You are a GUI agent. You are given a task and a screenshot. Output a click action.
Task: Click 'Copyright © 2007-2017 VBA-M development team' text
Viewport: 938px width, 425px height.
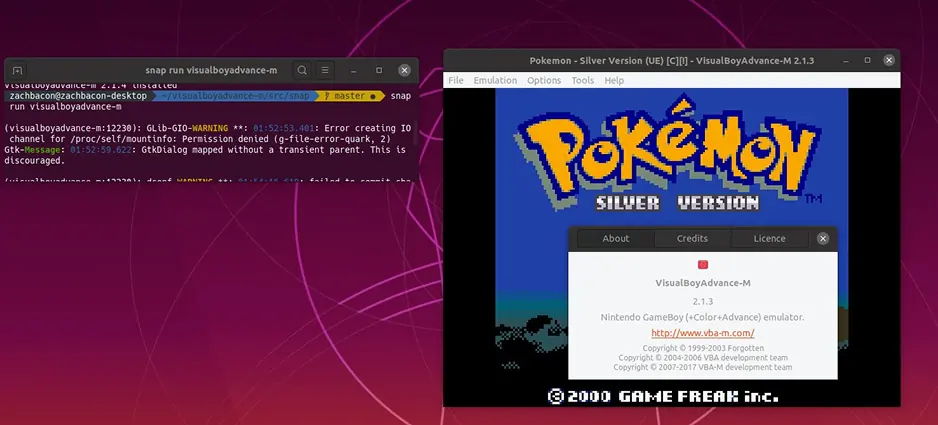(x=703, y=367)
